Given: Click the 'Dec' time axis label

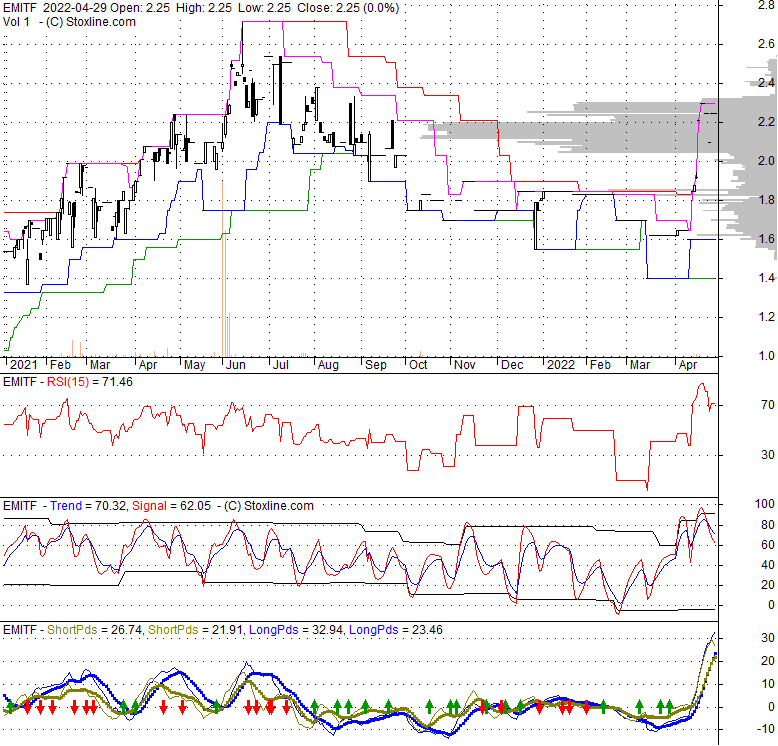Looking at the screenshot, I should (512, 365).
